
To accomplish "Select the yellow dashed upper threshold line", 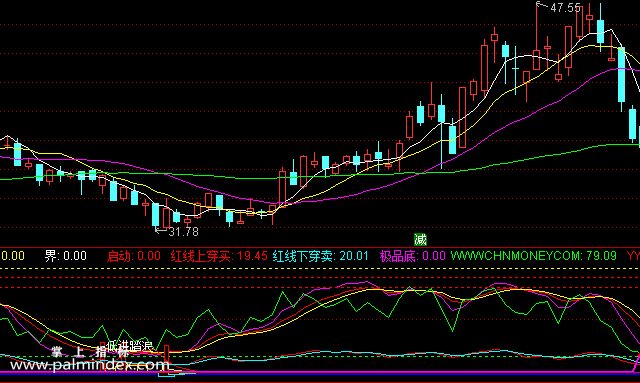I will point(320,269).
